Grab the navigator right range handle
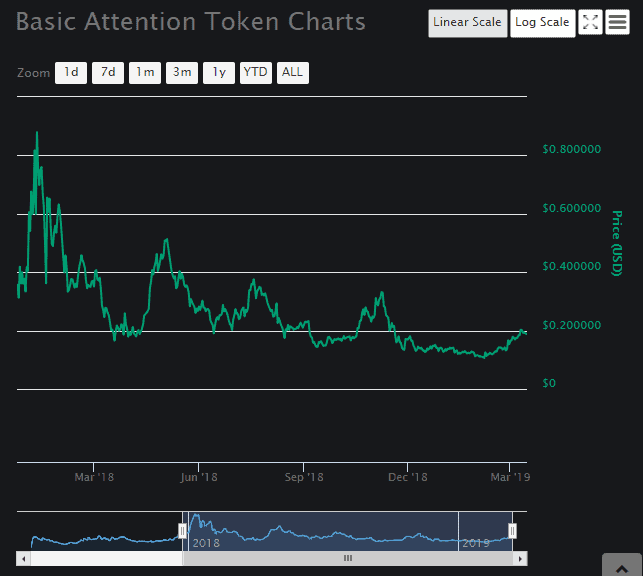 click(x=512, y=531)
